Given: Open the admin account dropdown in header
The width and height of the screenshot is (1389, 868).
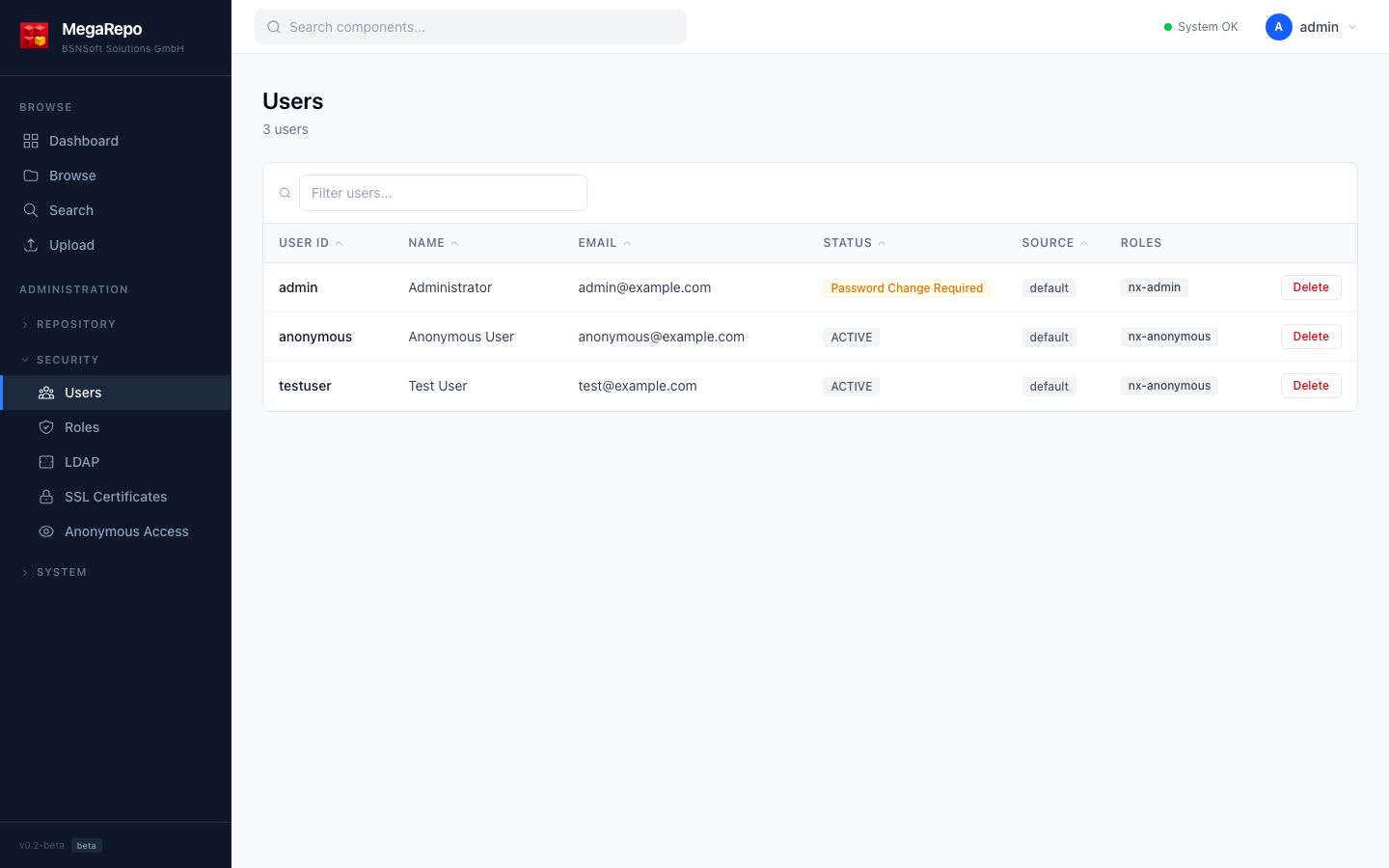Looking at the screenshot, I should click(x=1352, y=27).
